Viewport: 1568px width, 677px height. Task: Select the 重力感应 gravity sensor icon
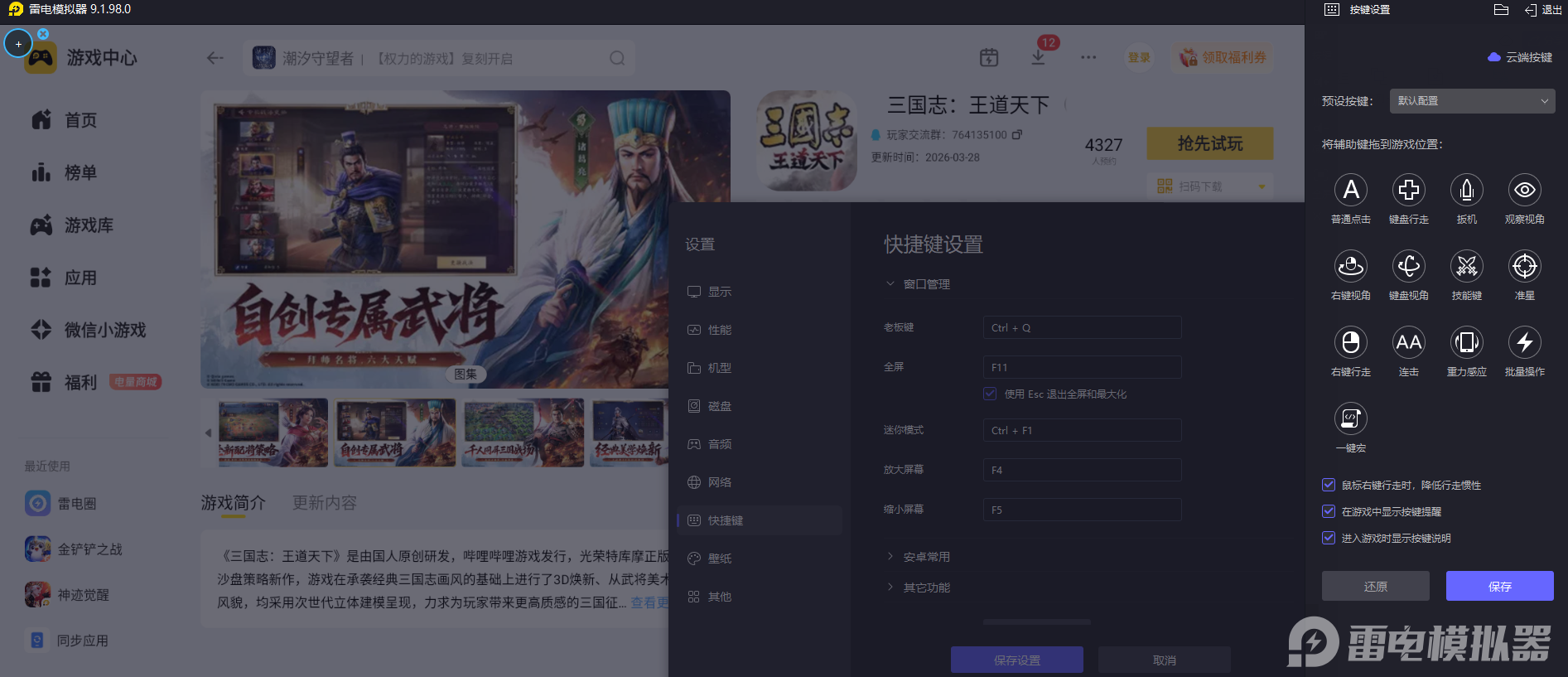pyautogui.click(x=1467, y=343)
